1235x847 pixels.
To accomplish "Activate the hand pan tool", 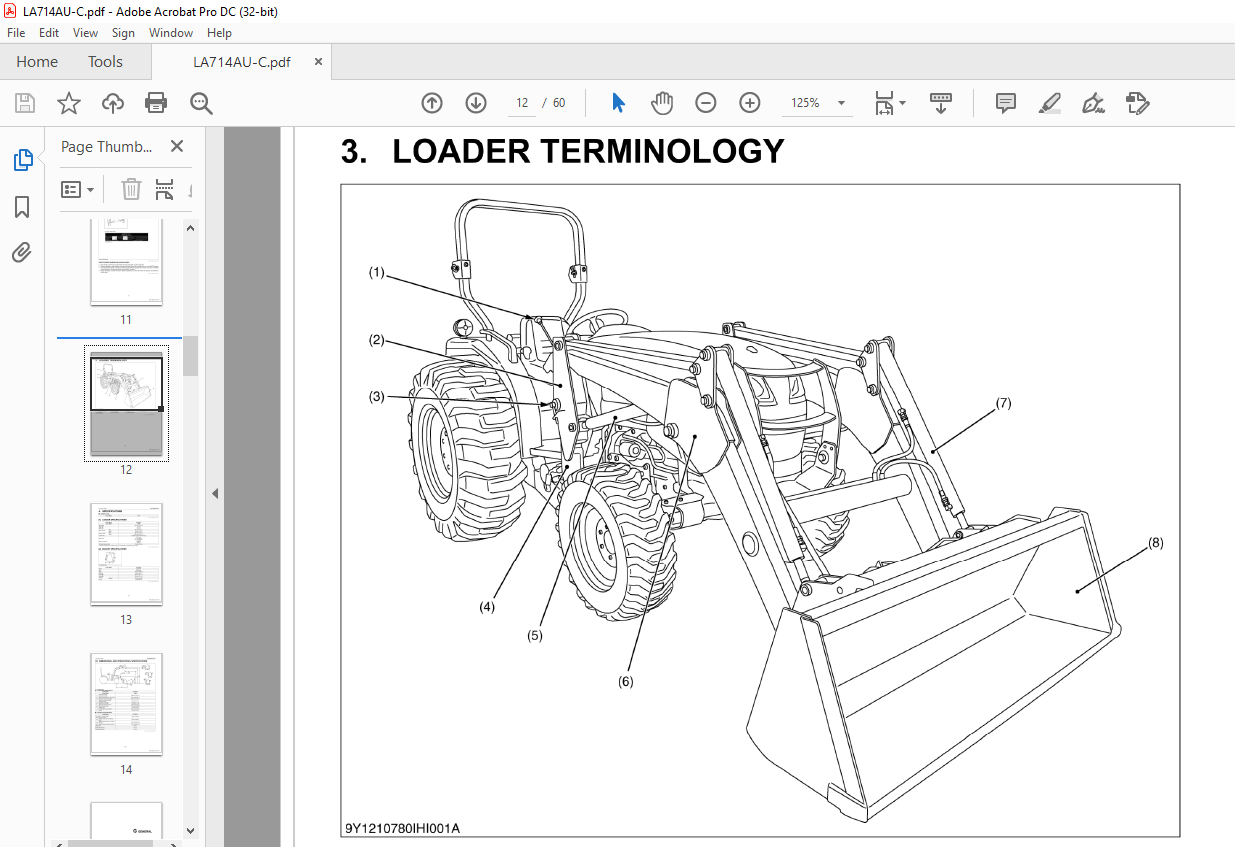I will click(x=662, y=103).
